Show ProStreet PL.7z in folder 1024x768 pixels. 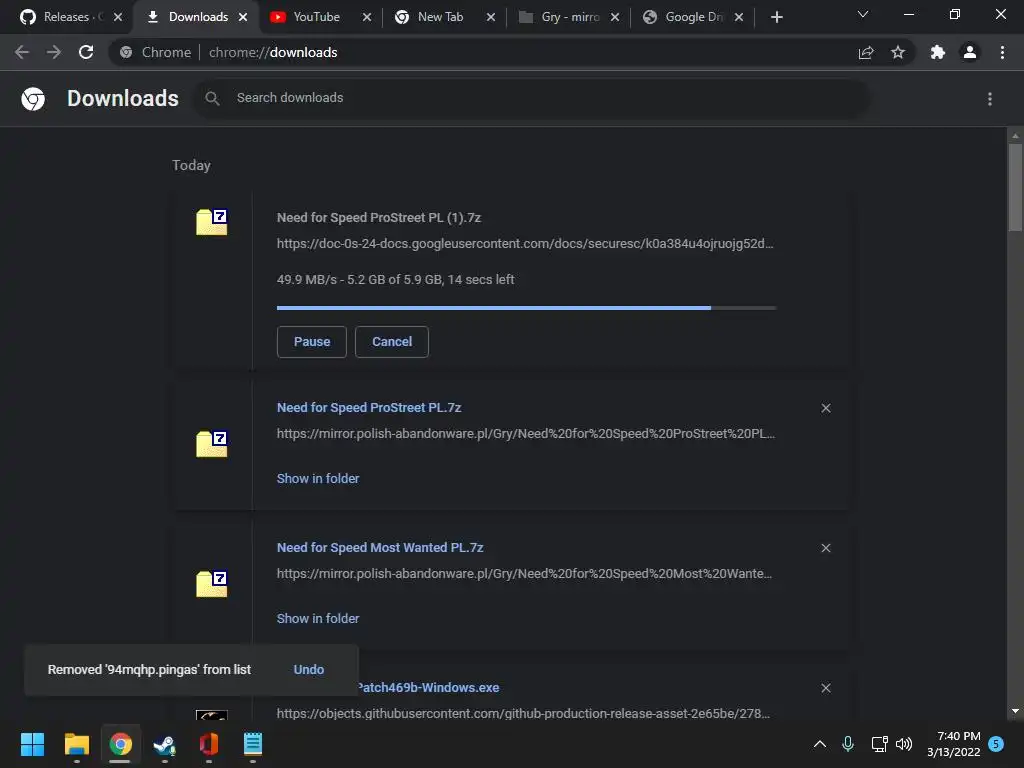[x=318, y=479]
